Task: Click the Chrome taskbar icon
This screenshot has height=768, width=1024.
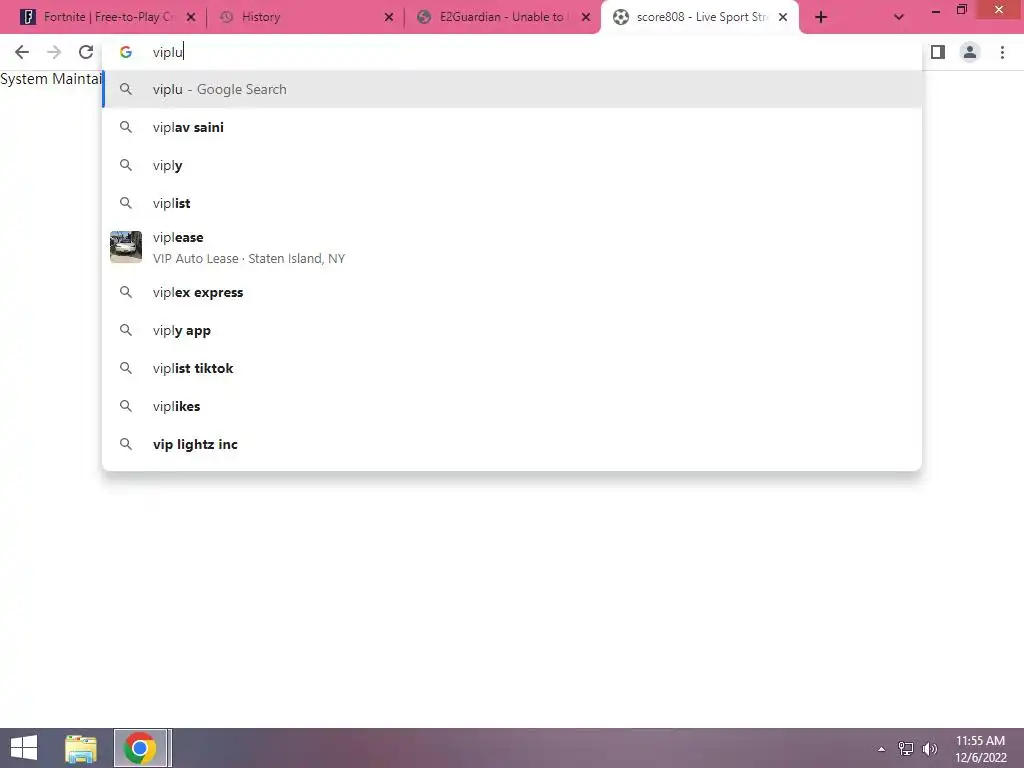Action: (140, 748)
